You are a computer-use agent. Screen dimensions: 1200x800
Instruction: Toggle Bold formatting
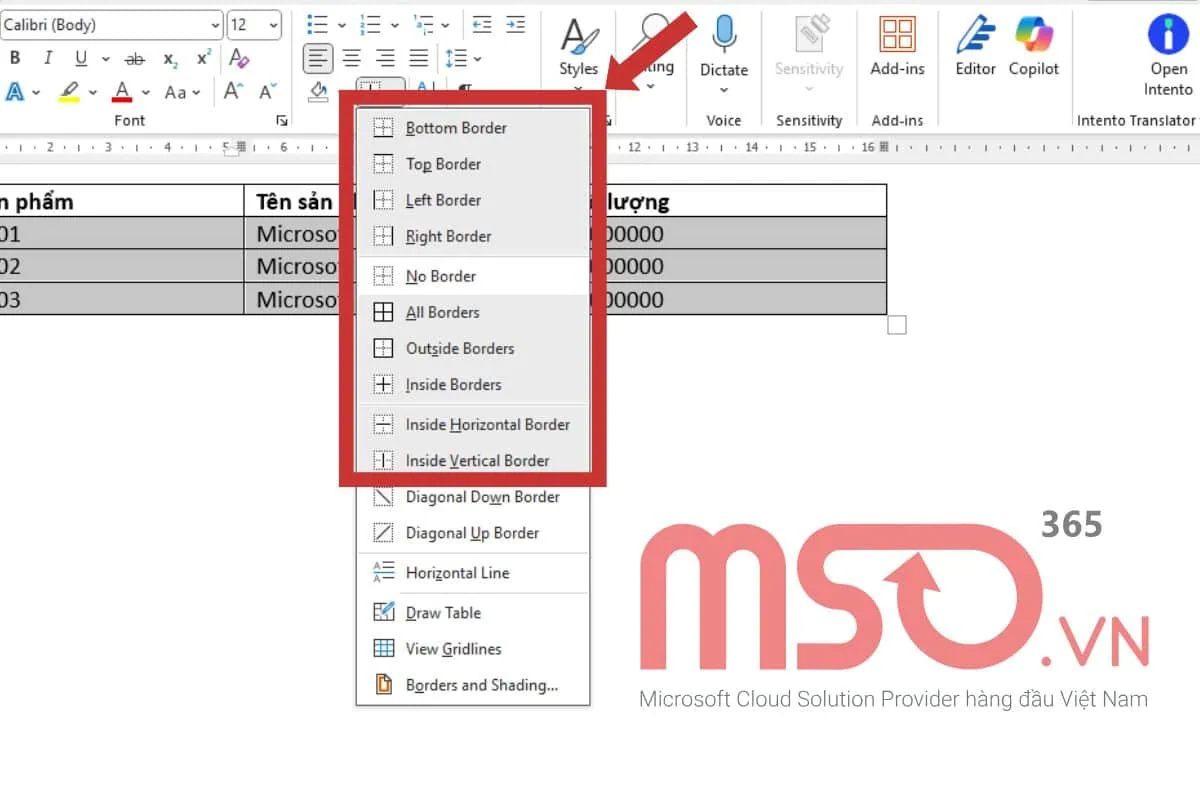(x=14, y=58)
